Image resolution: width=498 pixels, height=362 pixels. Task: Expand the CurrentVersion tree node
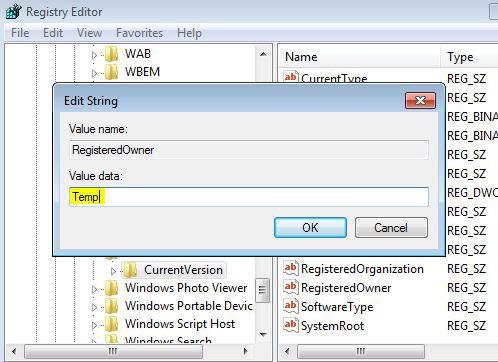[114, 271]
